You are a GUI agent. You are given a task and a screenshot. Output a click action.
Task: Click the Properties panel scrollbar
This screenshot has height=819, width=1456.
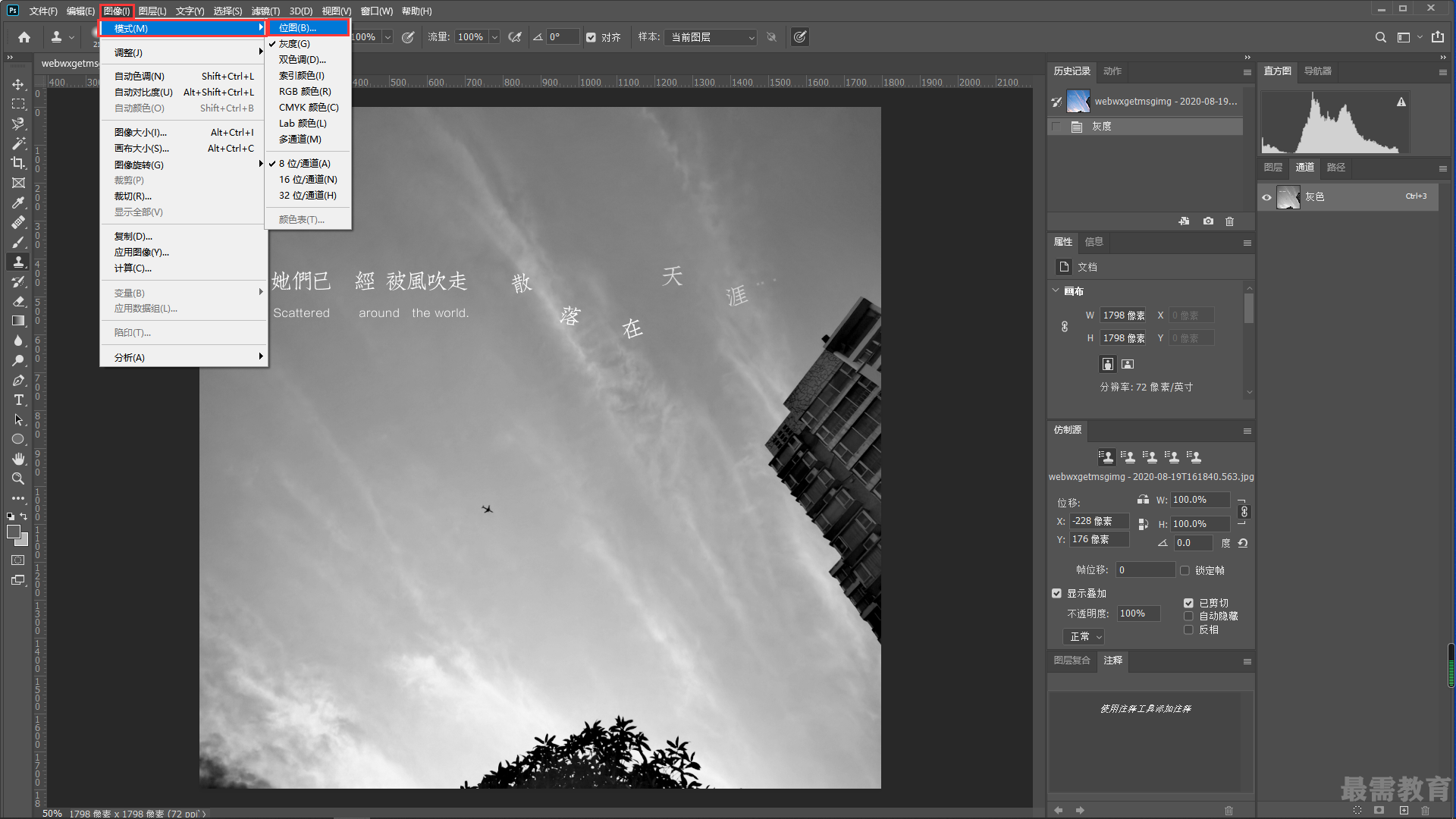click(x=1249, y=308)
